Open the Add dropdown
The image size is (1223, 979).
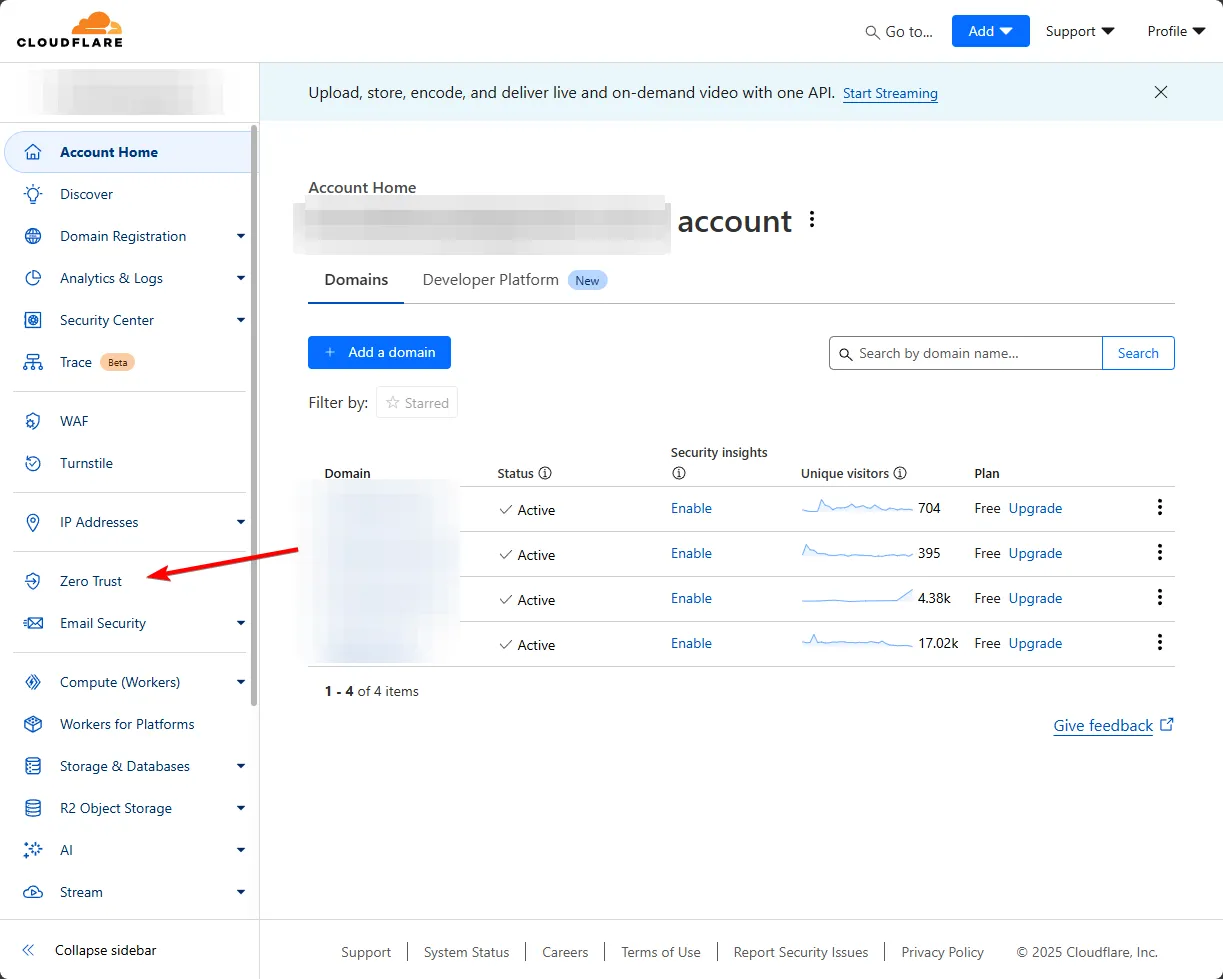tap(990, 31)
